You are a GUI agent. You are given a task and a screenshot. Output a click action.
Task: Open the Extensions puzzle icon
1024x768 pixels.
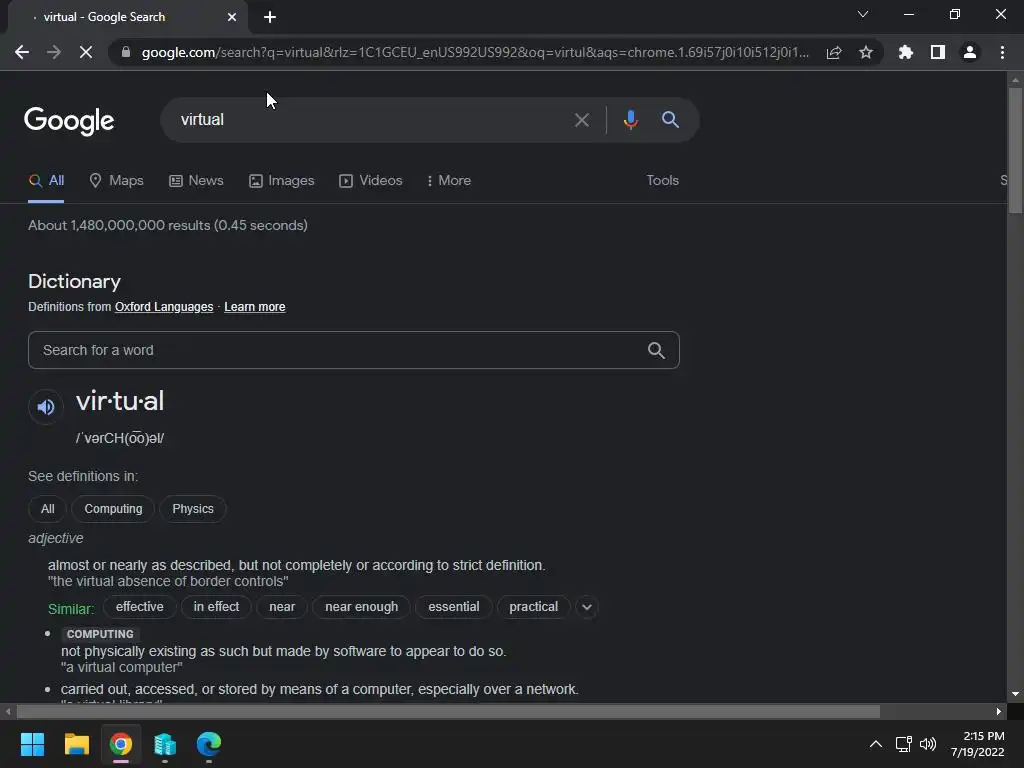coord(906,52)
